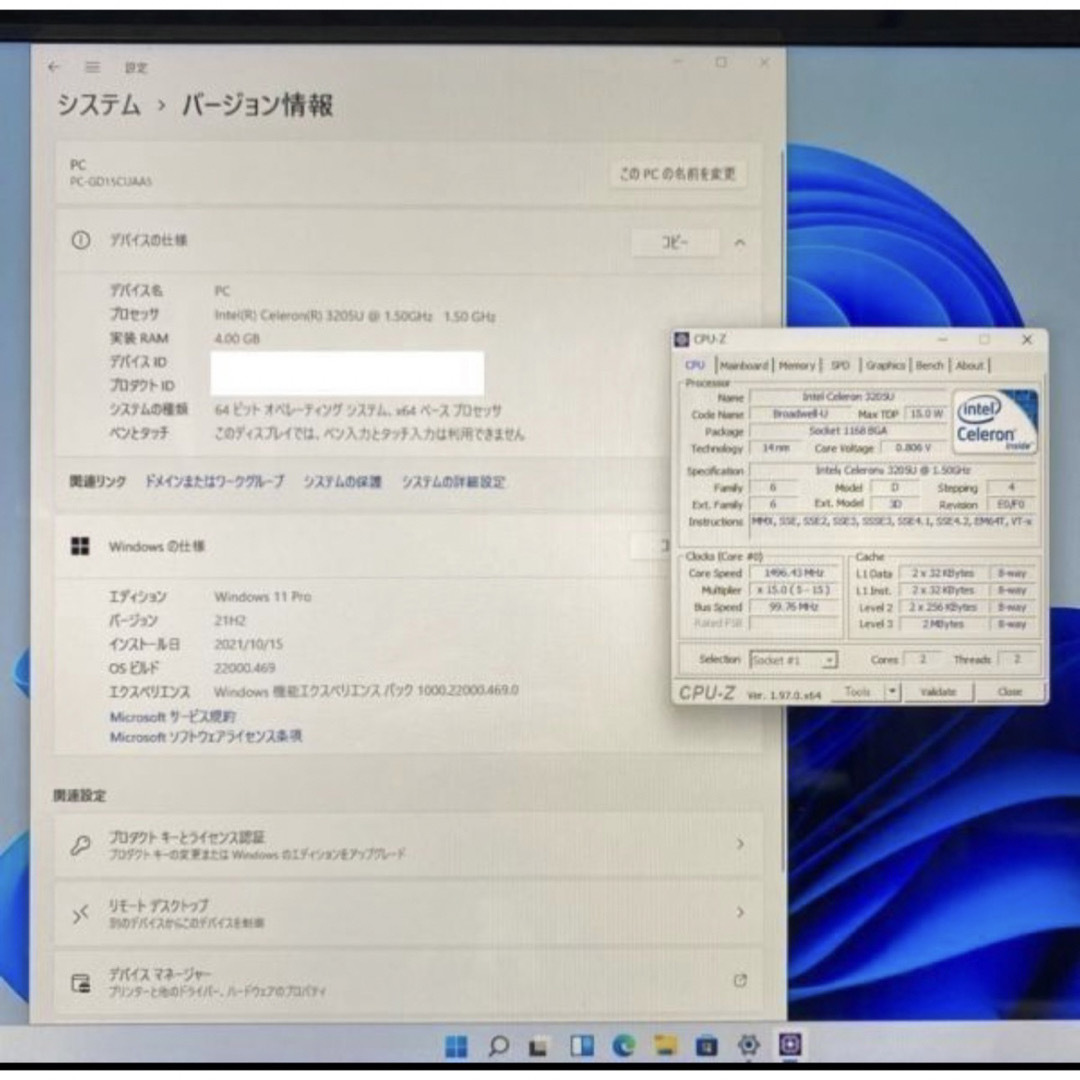Open Task View from taskbar
The width and height of the screenshot is (1080, 1080).
[x=539, y=1047]
